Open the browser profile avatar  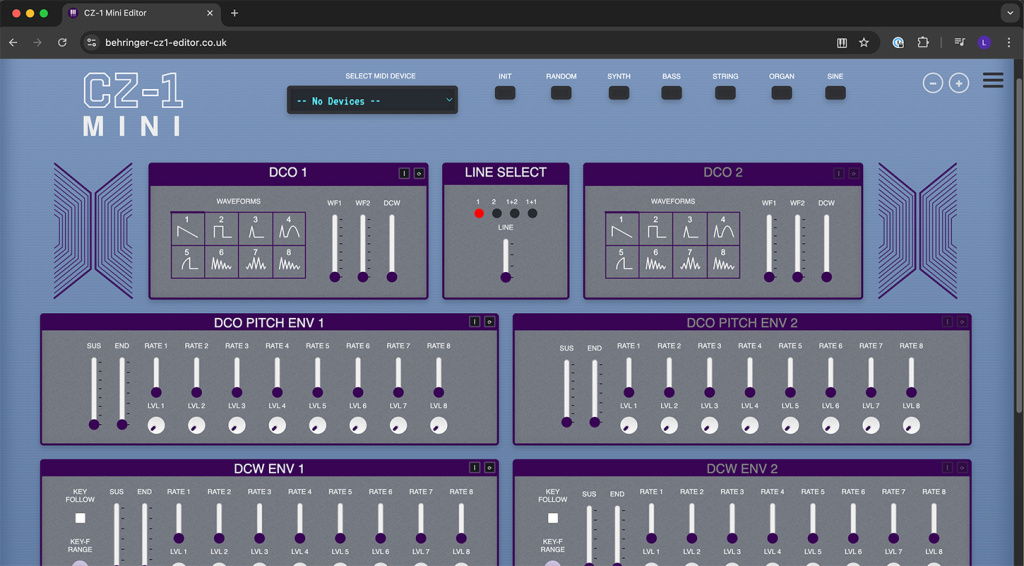click(984, 42)
